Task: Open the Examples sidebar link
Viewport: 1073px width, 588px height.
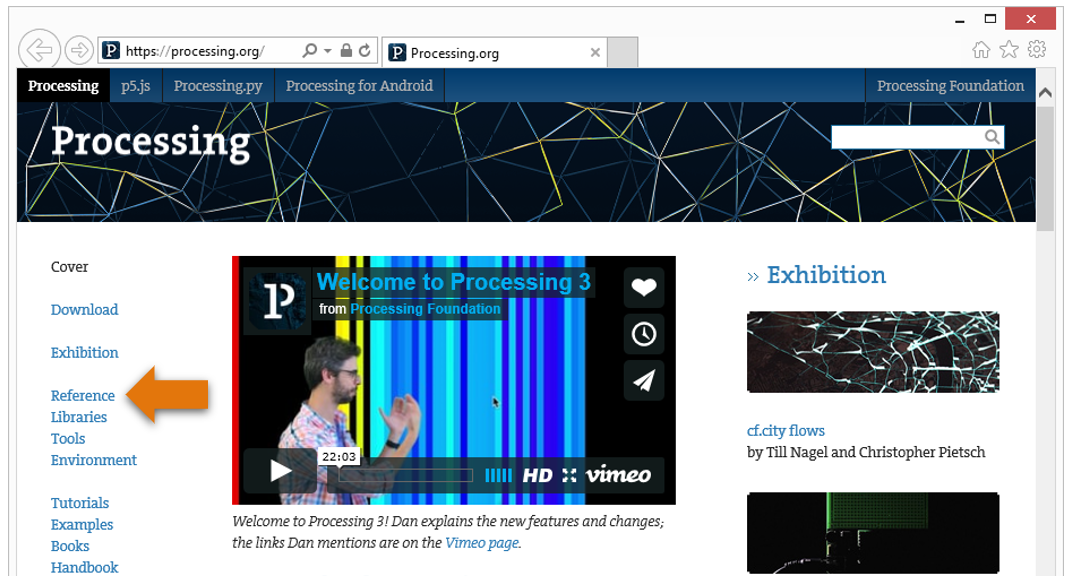Action: [81, 524]
